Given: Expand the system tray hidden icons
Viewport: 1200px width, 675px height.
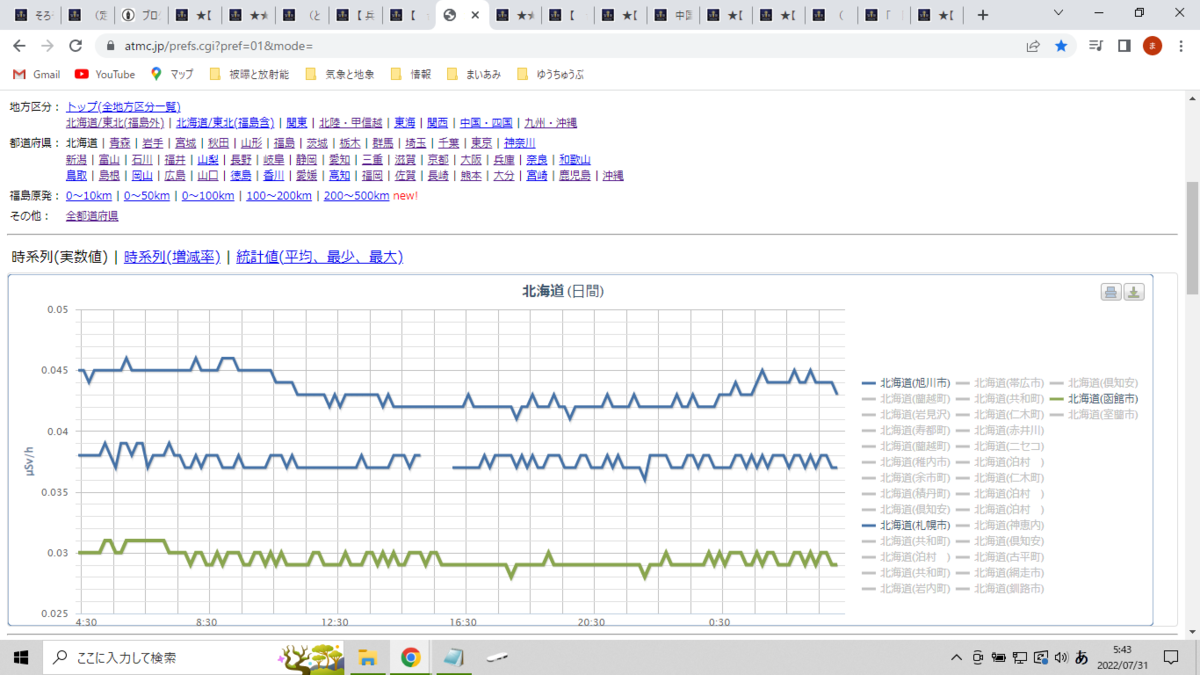Looking at the screenshot, I should (x=957, y=657).
